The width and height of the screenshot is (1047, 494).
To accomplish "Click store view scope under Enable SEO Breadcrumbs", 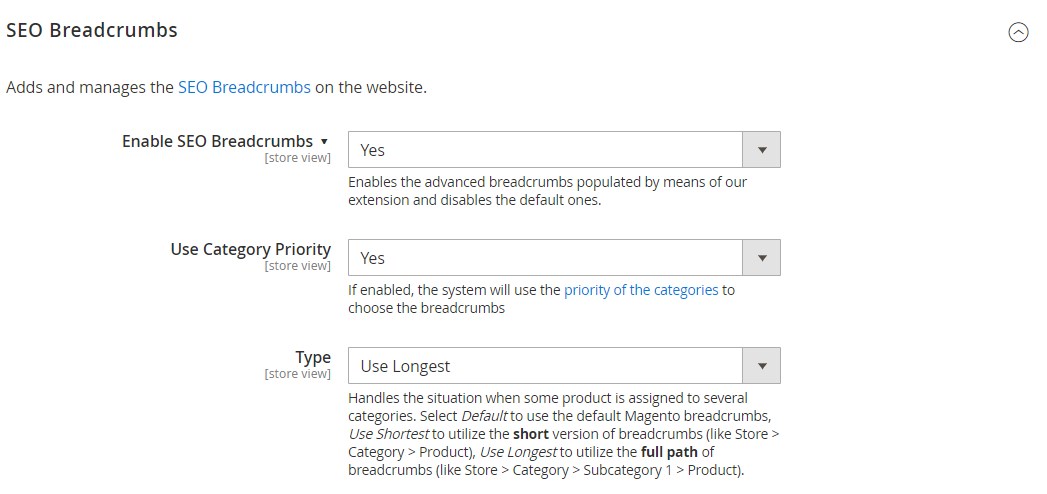I will 297,158.
